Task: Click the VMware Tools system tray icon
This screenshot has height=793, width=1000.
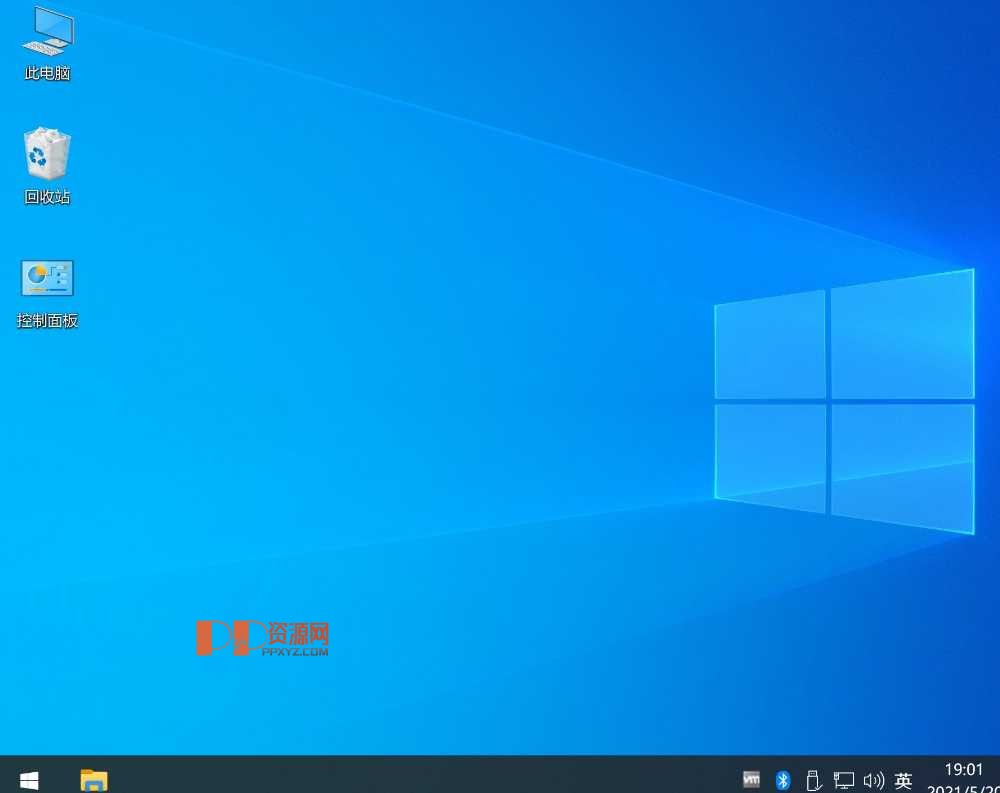Action: point(752,779)
